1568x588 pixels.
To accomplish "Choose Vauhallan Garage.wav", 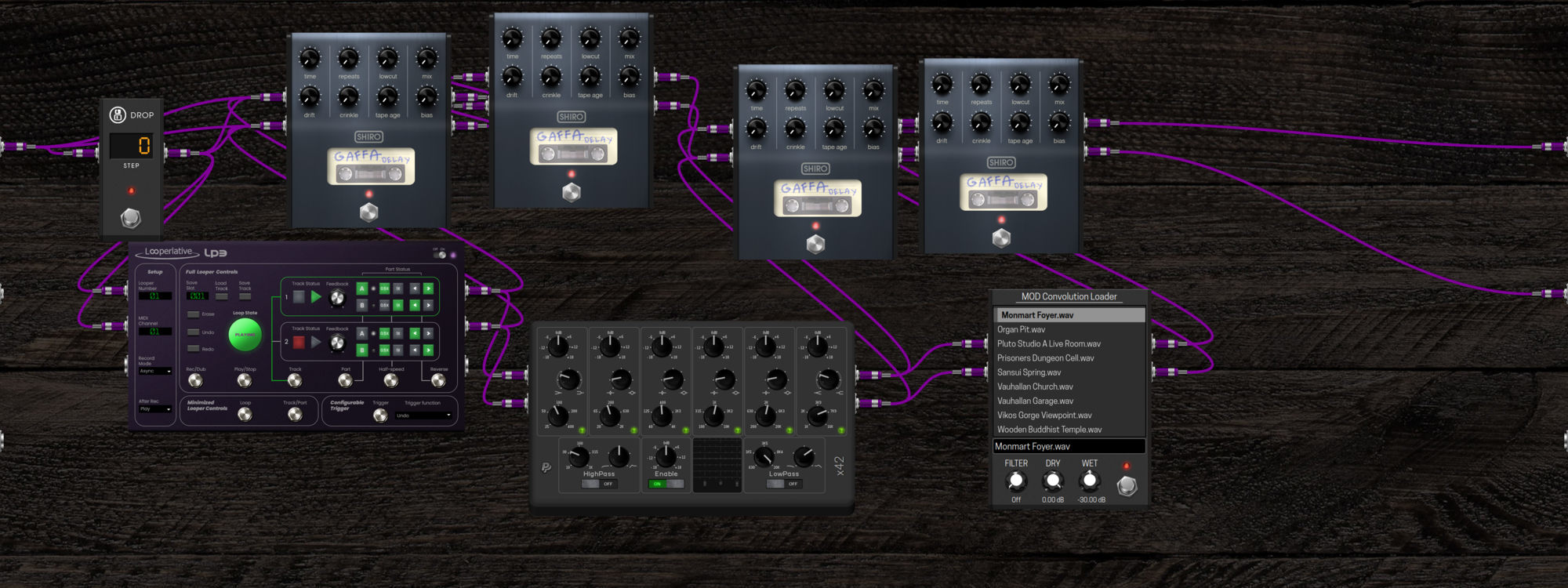I will click(1069, 401).
